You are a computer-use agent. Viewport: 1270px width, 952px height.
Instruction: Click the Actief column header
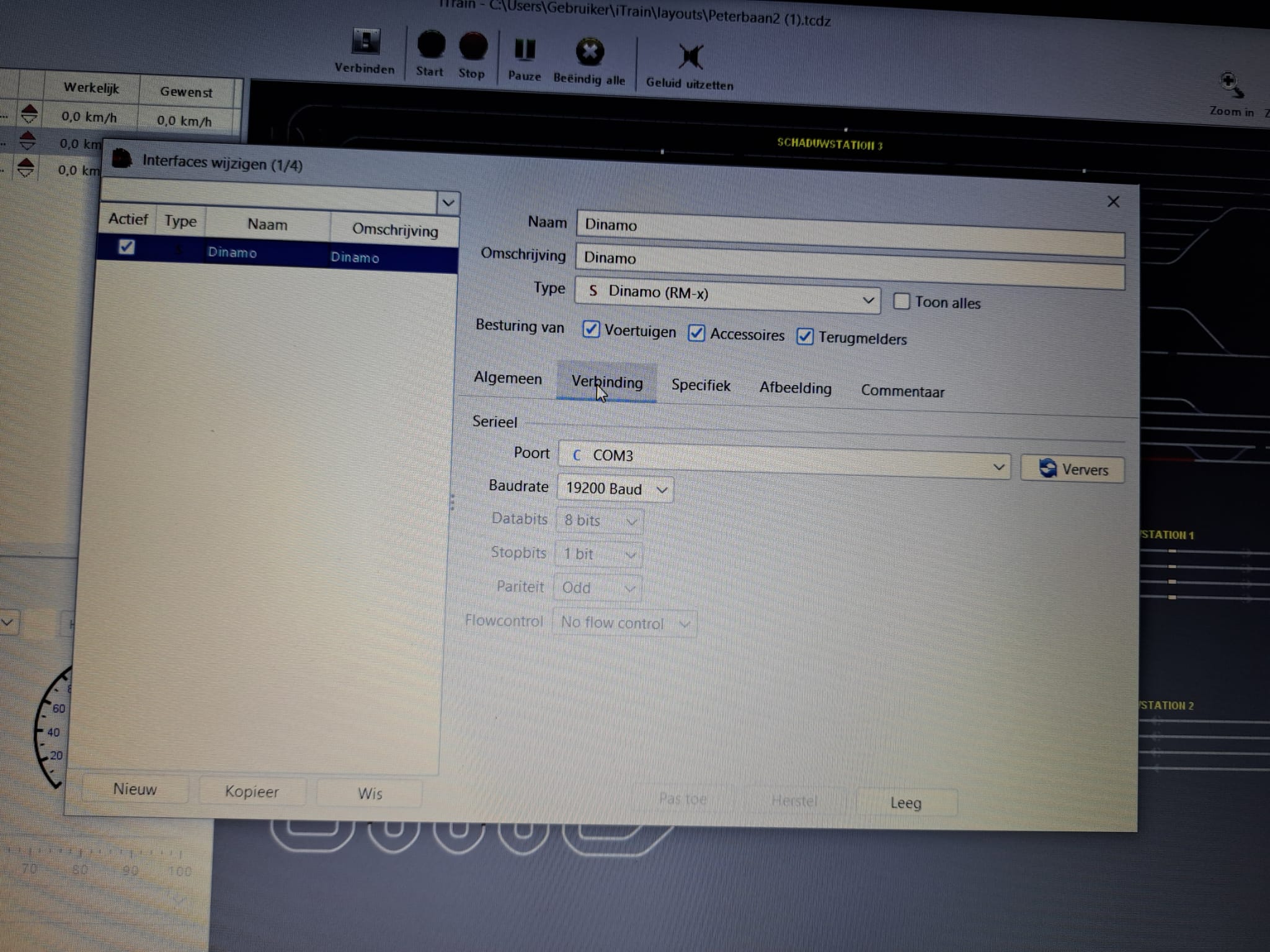(x=128, y=219)
